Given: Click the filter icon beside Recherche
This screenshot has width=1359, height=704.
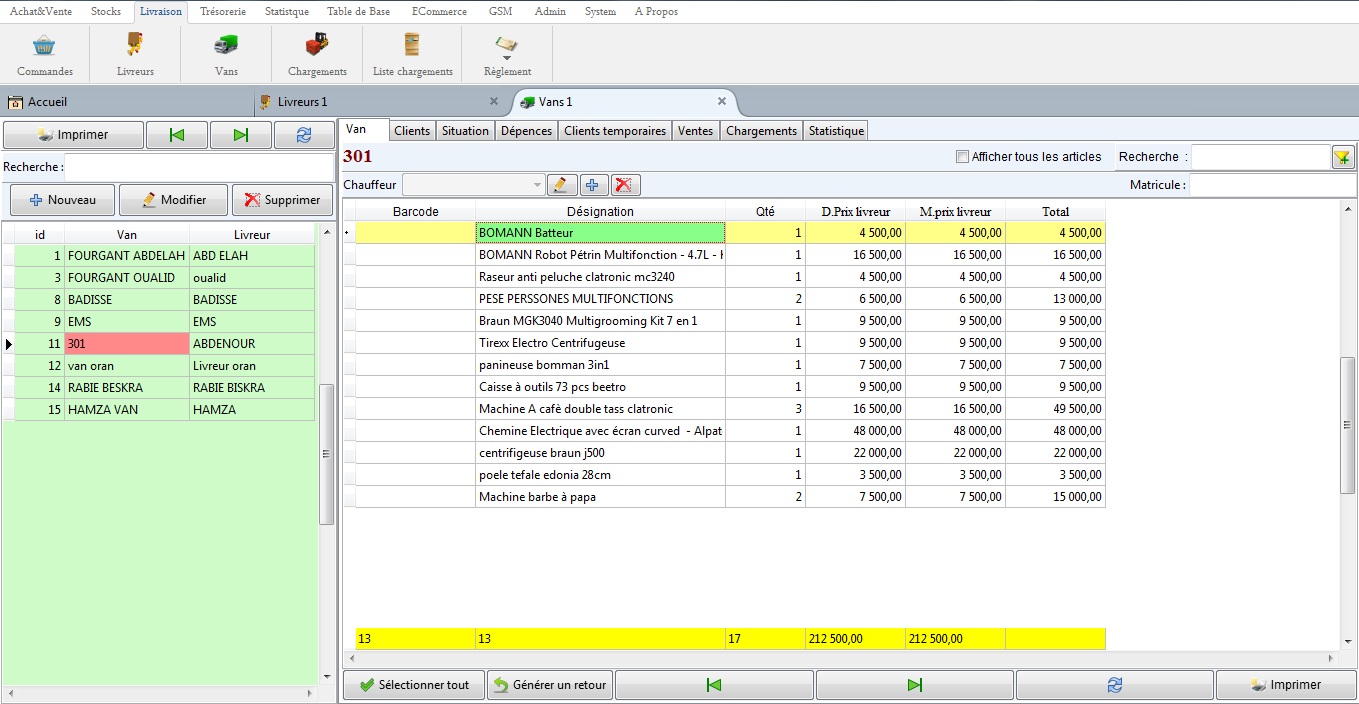Looking at the screenshot, I should (x=1341, y=157).
